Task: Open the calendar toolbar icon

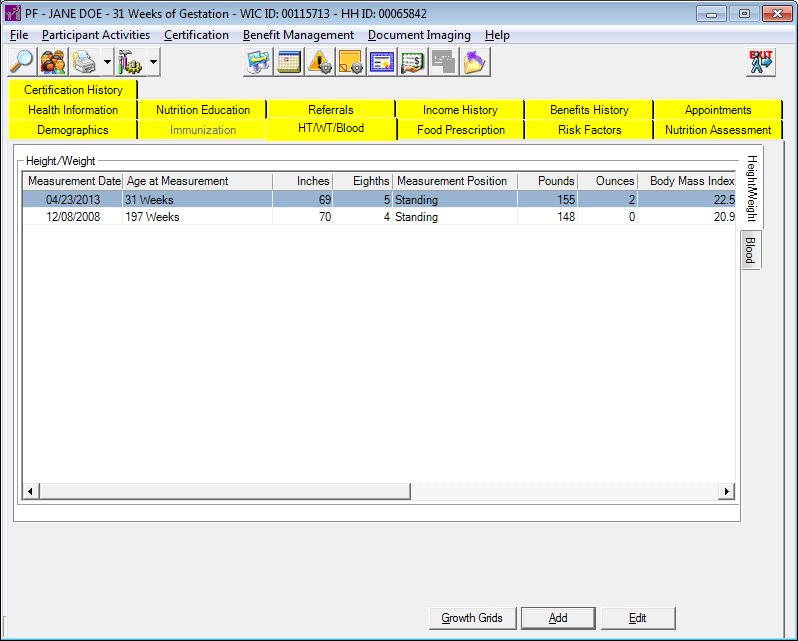Action: (289, 62)
